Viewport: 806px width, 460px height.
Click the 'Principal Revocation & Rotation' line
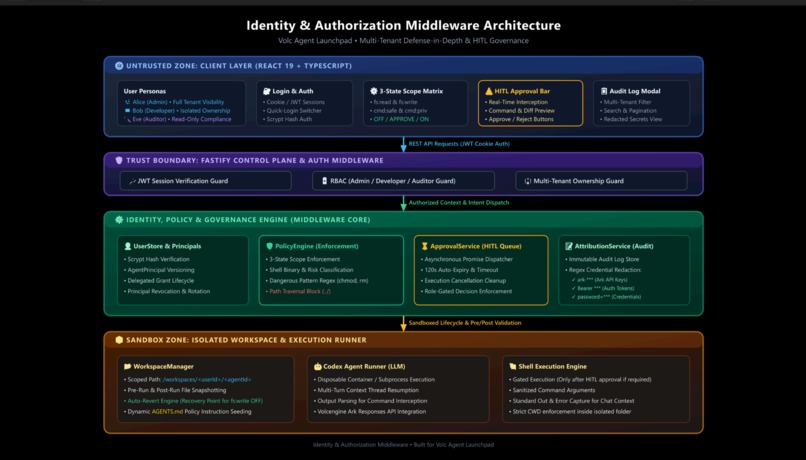click(167, 291)
